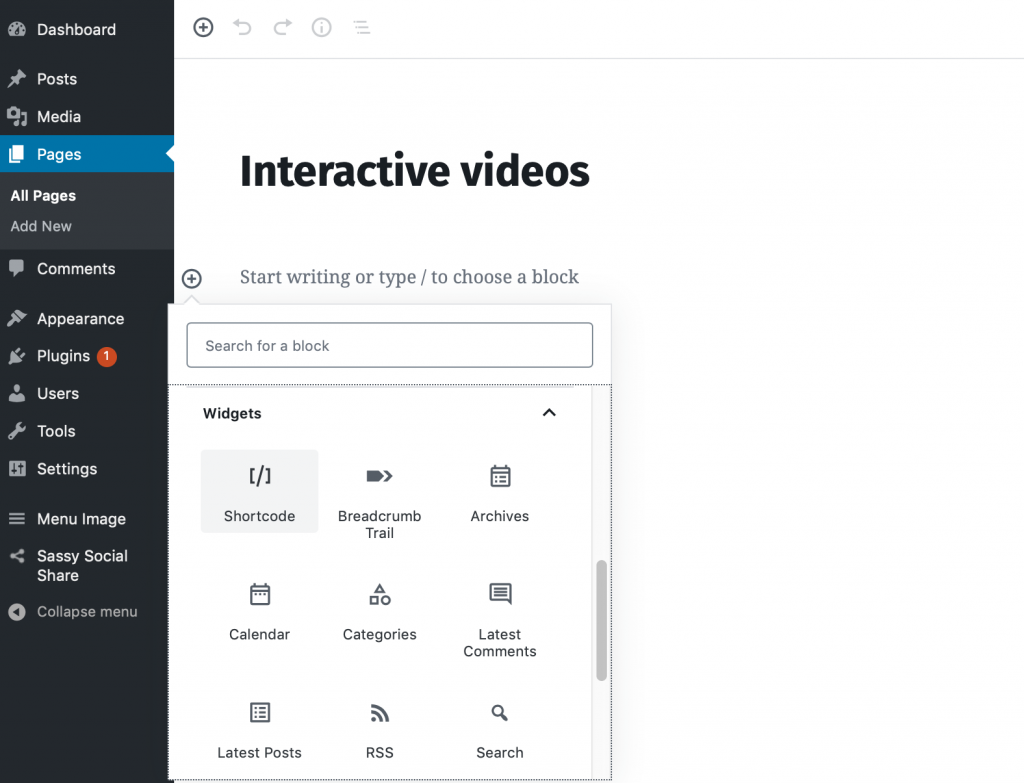
Task: Open the content structure info icon
Action: (x=321, y=27)
